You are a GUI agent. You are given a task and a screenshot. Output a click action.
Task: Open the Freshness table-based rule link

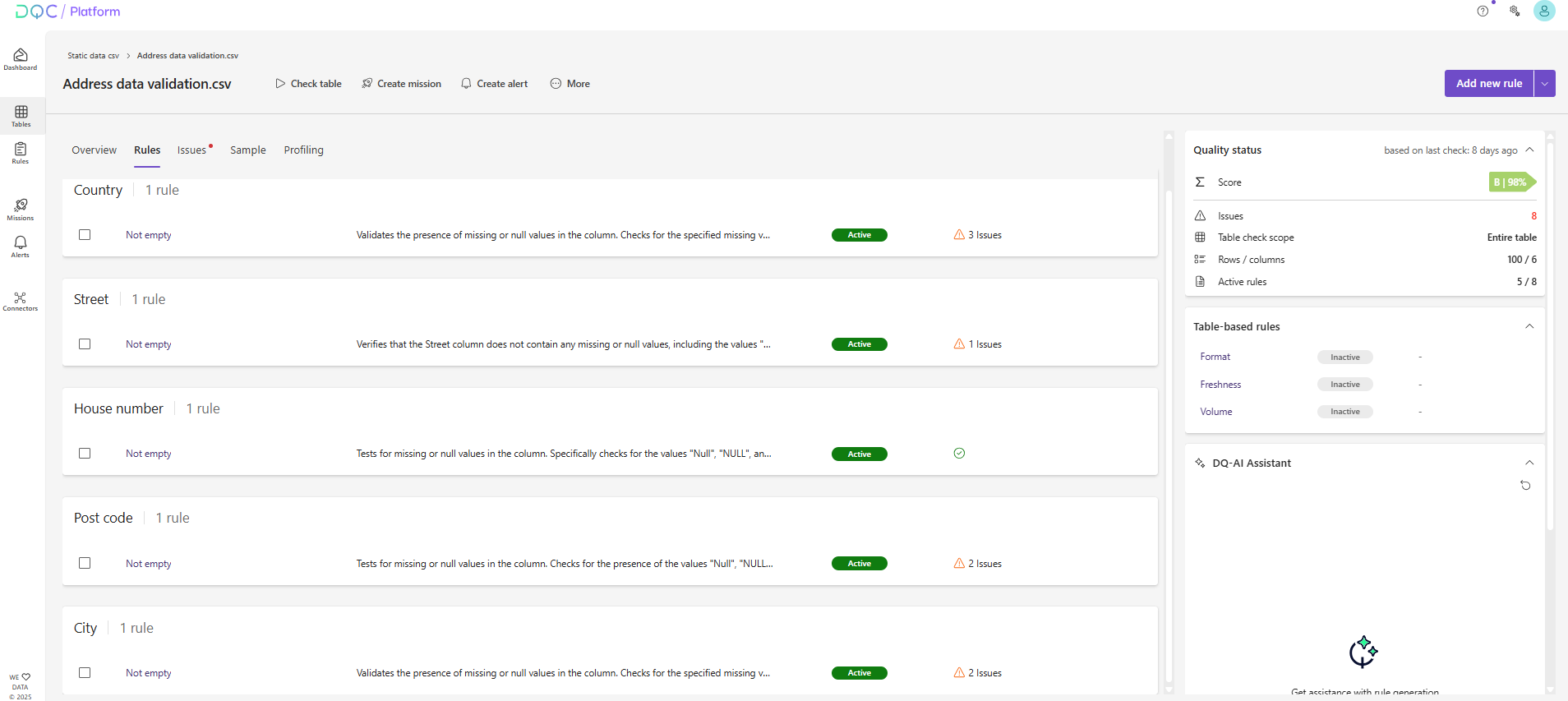(1220, 385)
